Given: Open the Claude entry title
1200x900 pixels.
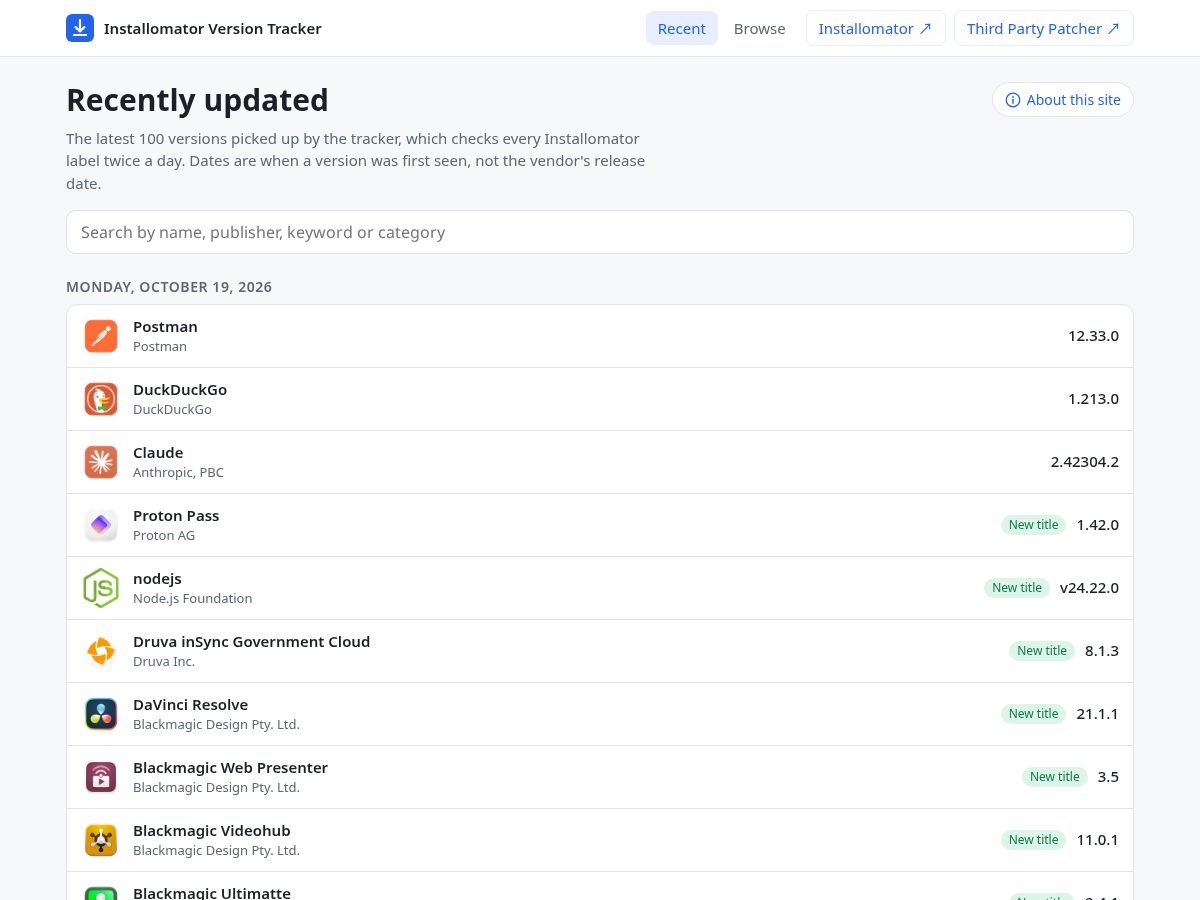Looking at the screenshot, I should point(158,453).
